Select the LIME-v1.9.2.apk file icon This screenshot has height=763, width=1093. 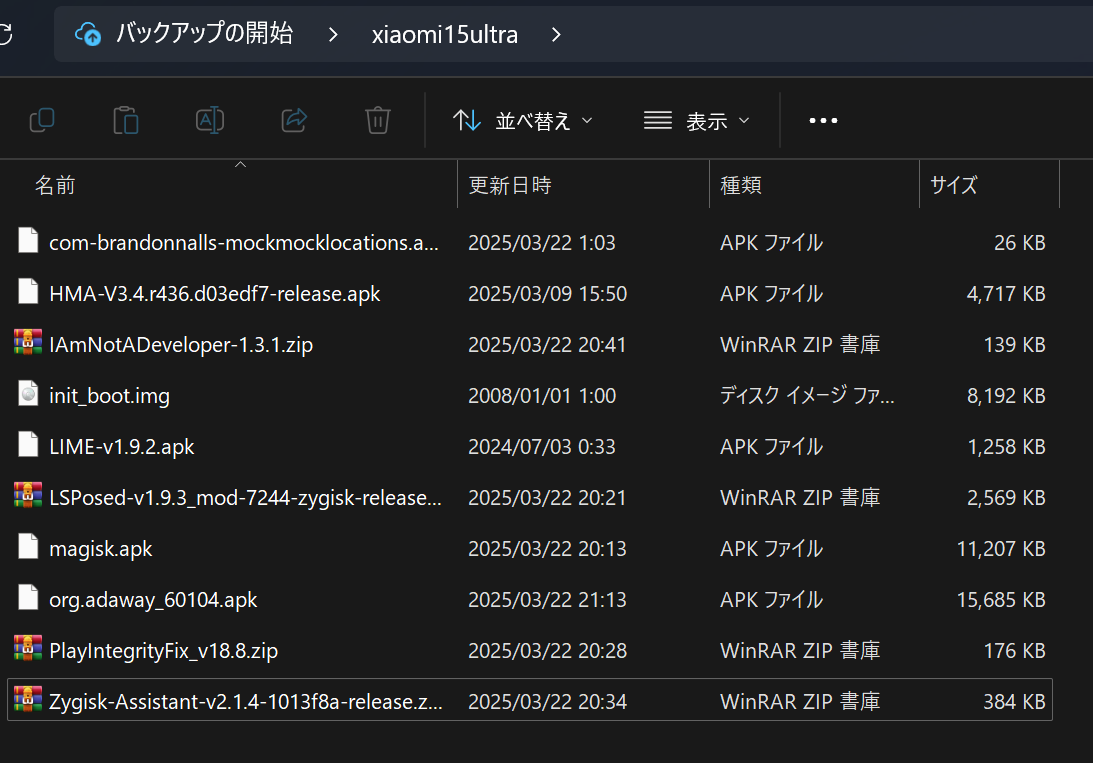coord(28,445)
